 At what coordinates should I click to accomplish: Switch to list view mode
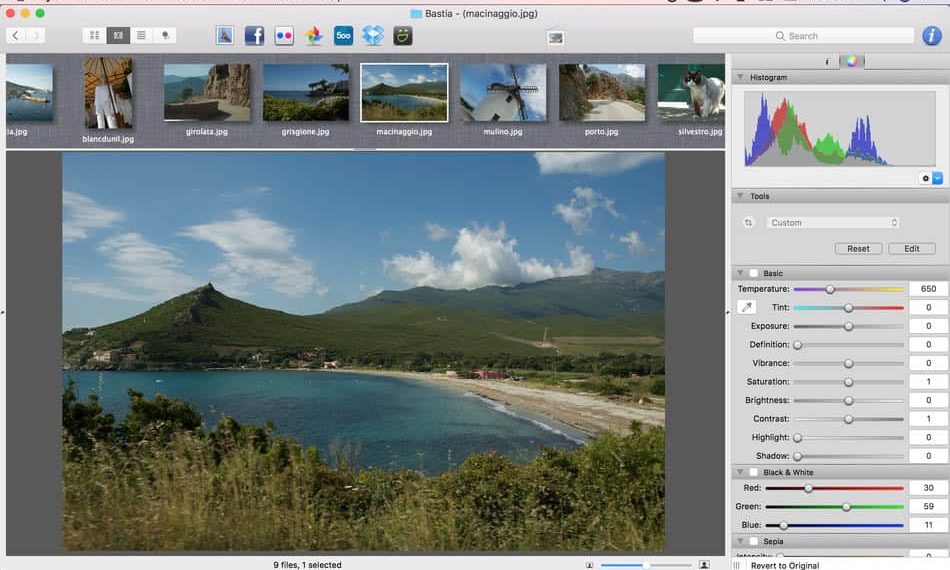pyautogui.click(x=141, y=36)
